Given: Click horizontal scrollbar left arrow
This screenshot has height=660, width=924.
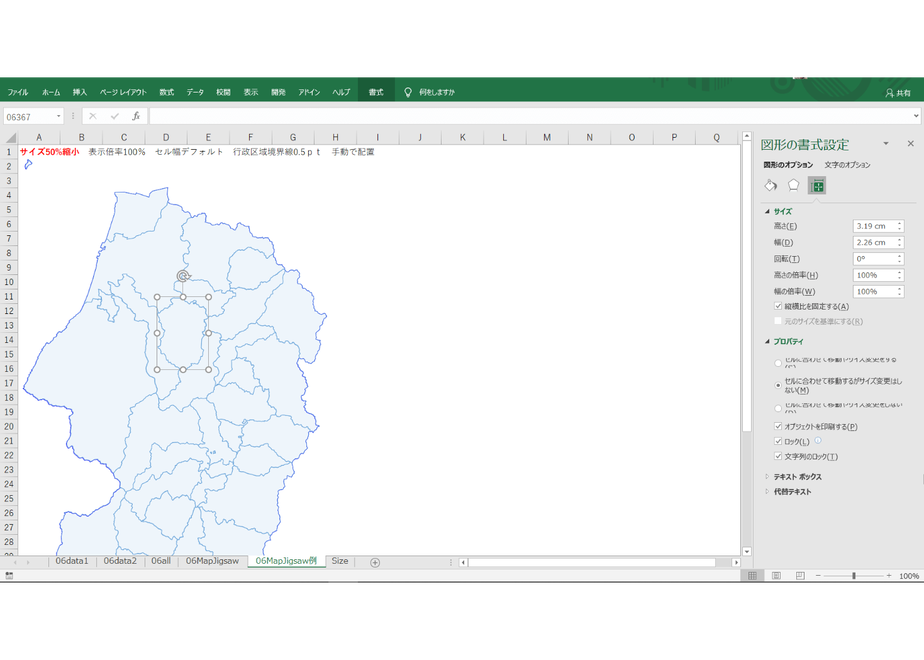Looking at the screenshot, I should 463,562.
